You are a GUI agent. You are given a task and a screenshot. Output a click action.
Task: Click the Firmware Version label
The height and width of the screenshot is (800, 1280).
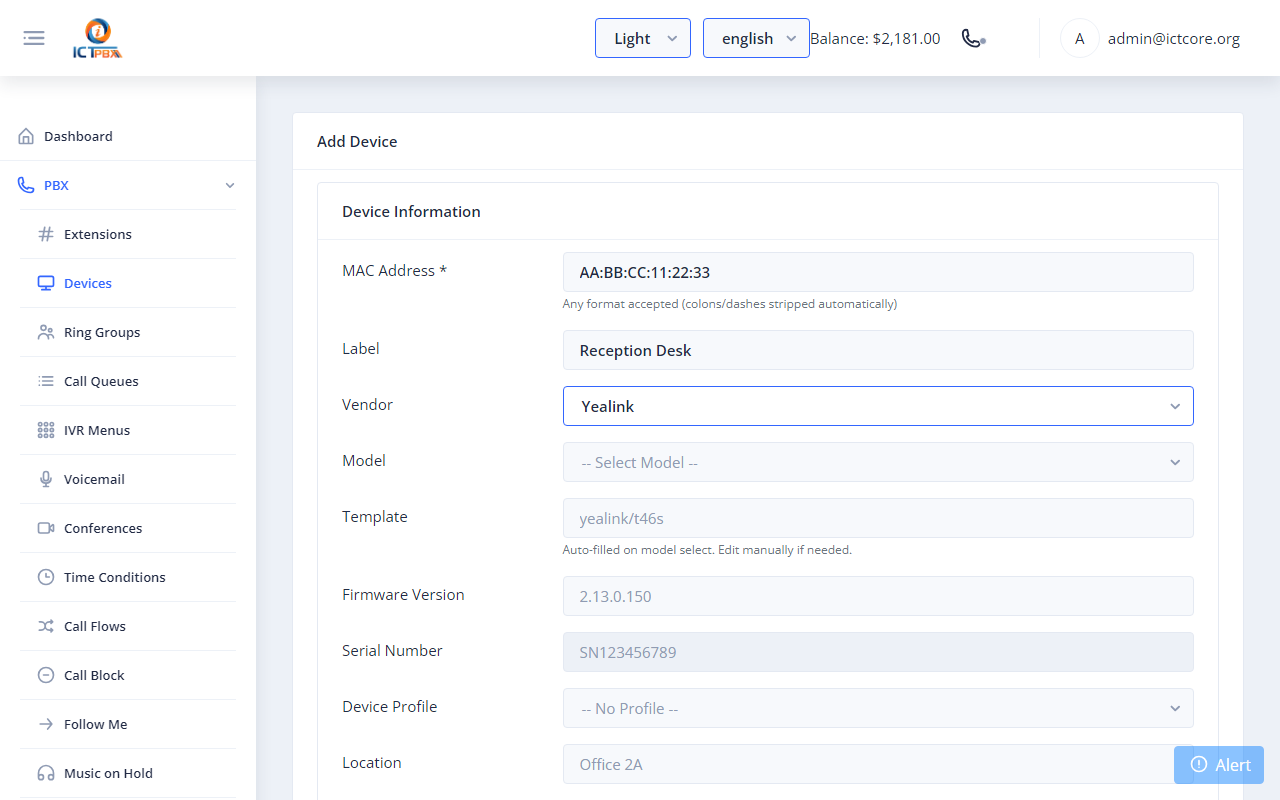[x=403, y=594]
